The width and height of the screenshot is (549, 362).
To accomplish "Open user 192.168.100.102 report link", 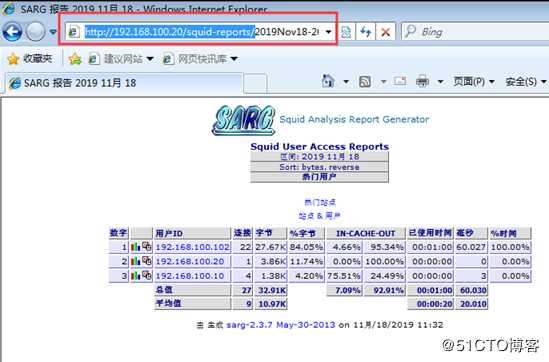I will [193, 247].
